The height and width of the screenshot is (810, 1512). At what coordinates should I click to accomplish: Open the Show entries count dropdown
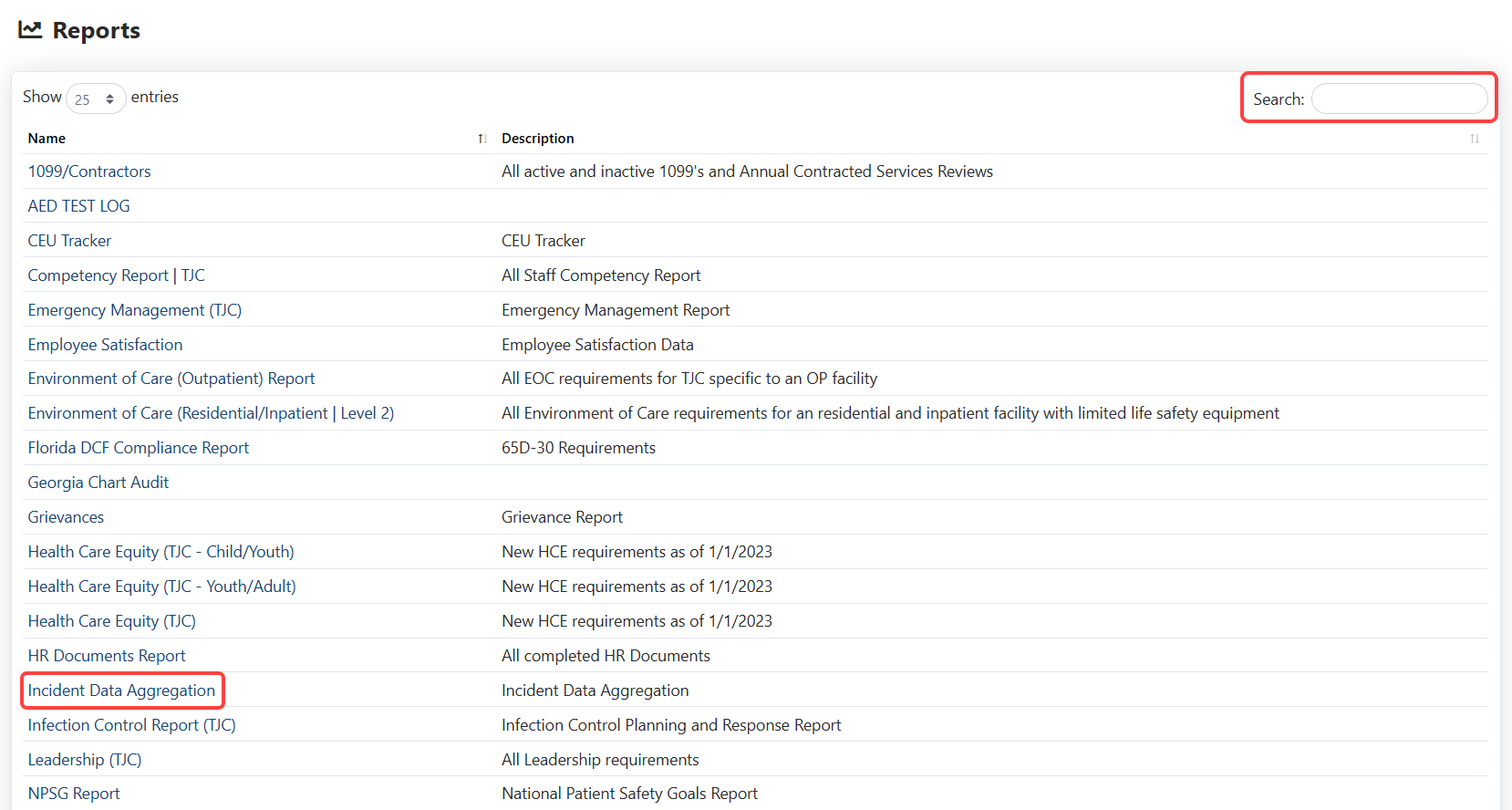coord(96,99)
